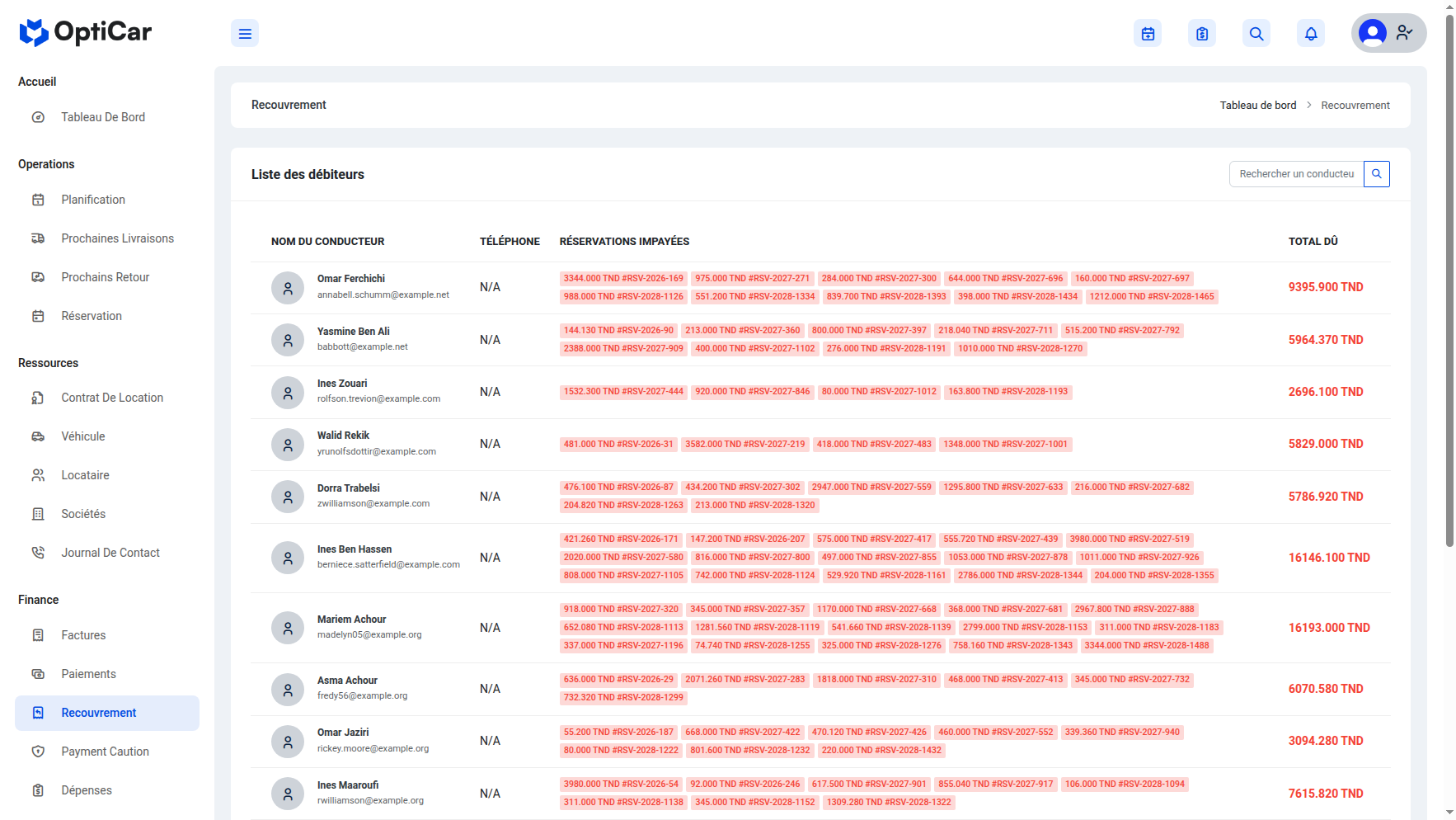Click email zwilliamson@example.com
This screenshot has height=820, width=1456.
[373, 503]
